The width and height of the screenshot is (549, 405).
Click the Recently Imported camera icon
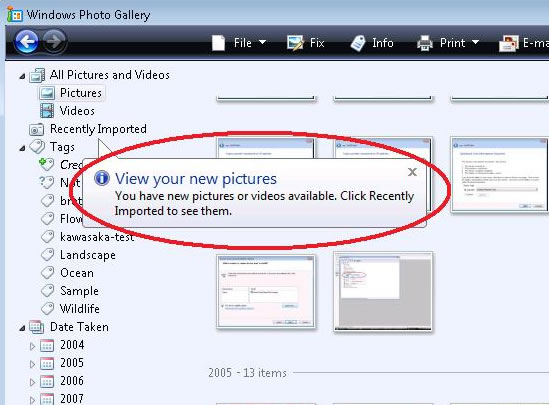pyautogui.click(x=36, y=129)
